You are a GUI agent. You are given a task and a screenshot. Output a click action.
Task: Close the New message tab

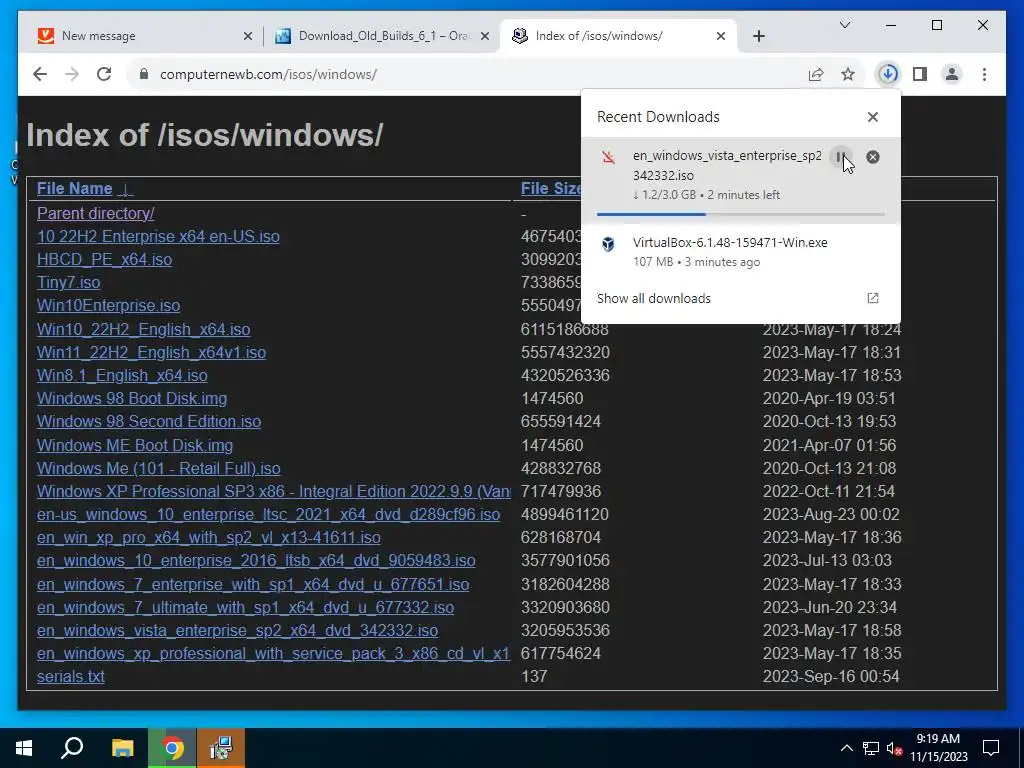coord(248,36)
